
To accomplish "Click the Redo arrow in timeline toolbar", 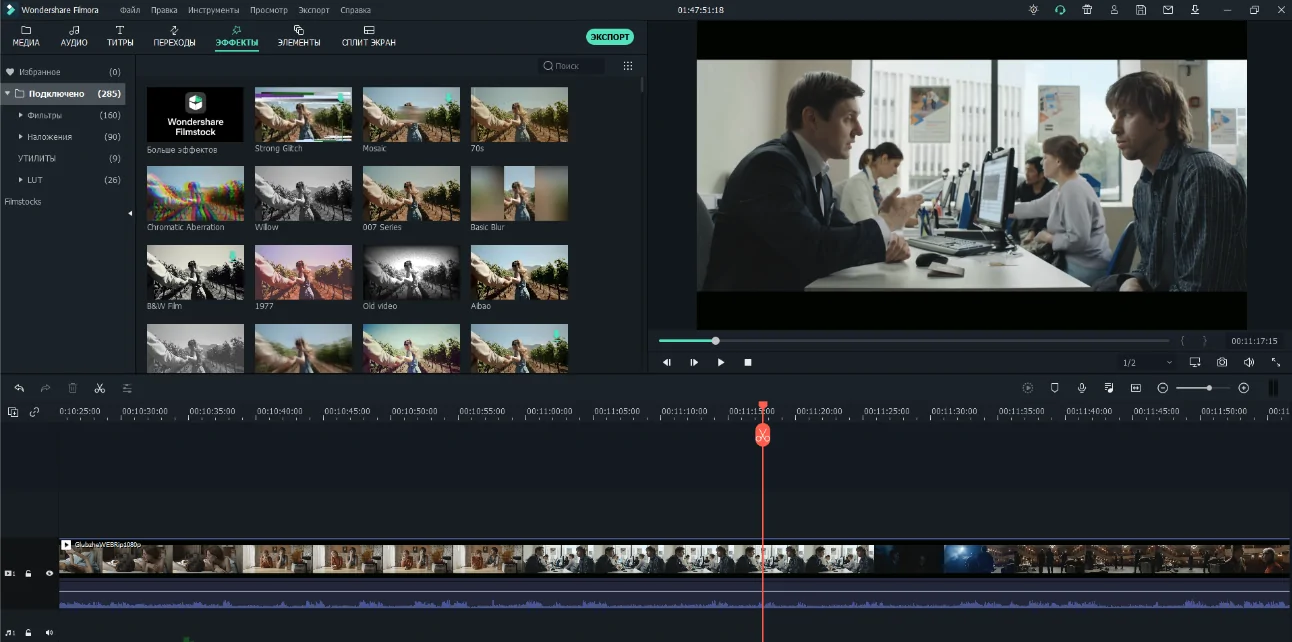I will pos(45,388).
